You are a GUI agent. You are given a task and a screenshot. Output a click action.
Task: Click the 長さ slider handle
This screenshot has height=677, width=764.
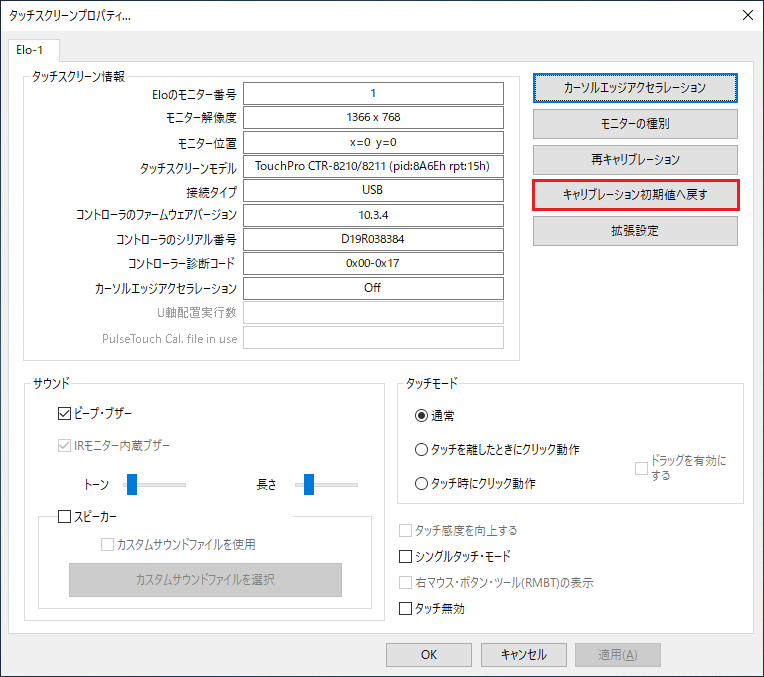(x=309, y=485)
